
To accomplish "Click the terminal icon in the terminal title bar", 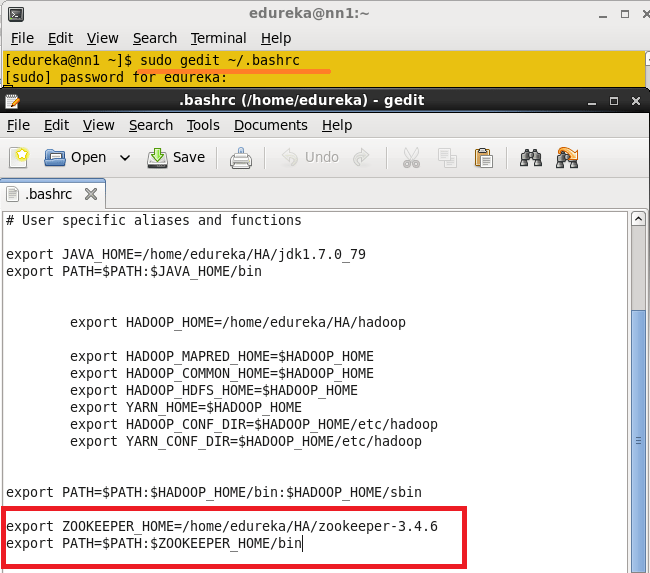I will pyautogui.click(x=16, y=14).
